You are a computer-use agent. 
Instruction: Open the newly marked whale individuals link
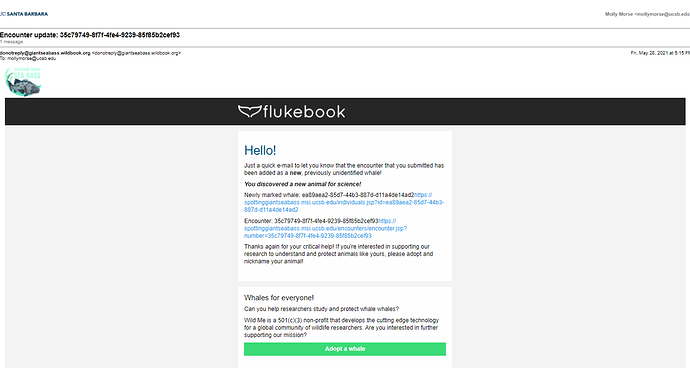(x=344, y=202)
